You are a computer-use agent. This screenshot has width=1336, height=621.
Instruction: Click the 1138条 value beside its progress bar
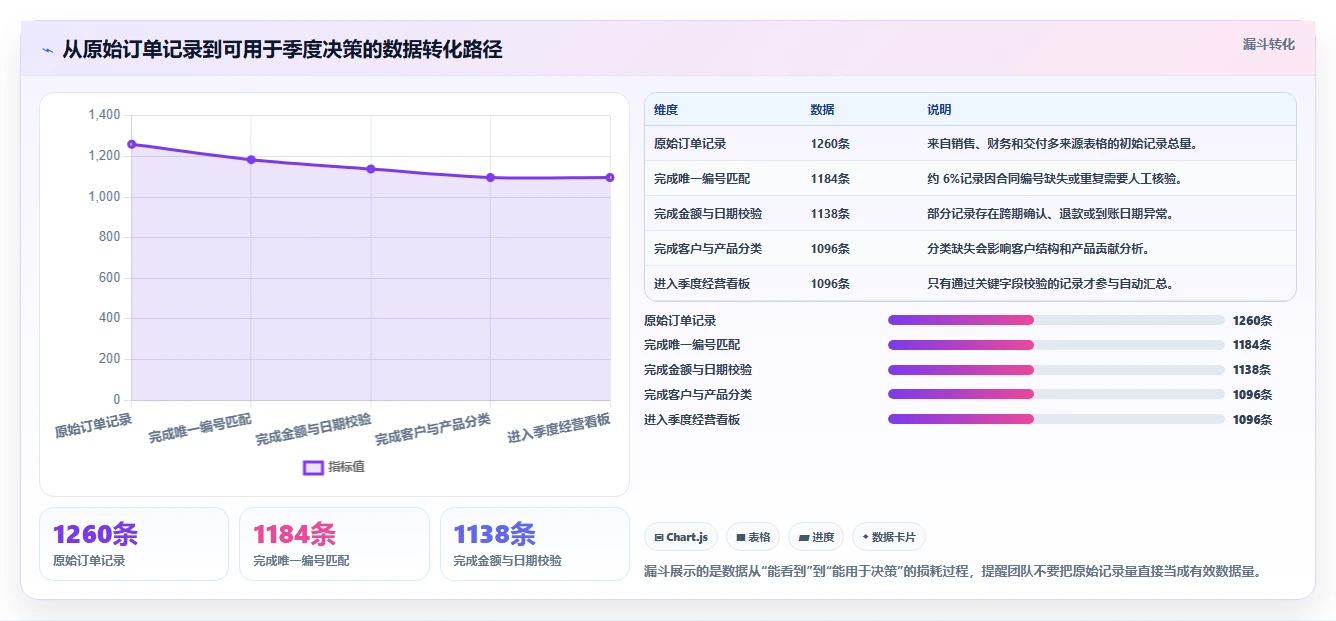(1252, 370)
